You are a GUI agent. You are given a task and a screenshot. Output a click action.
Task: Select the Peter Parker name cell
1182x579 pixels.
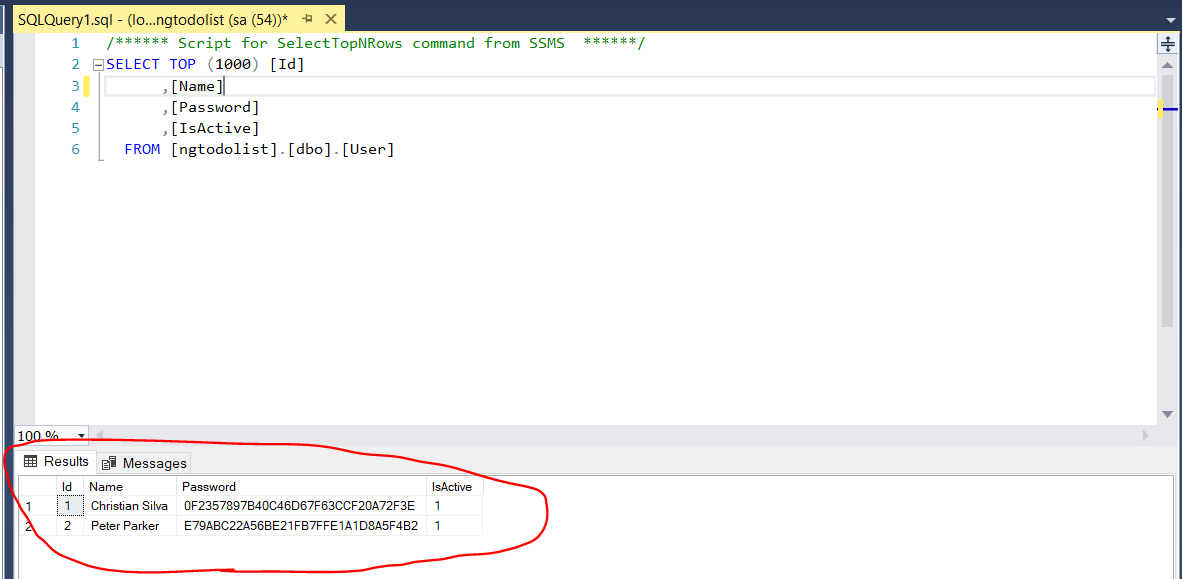[x=130, y=526]
